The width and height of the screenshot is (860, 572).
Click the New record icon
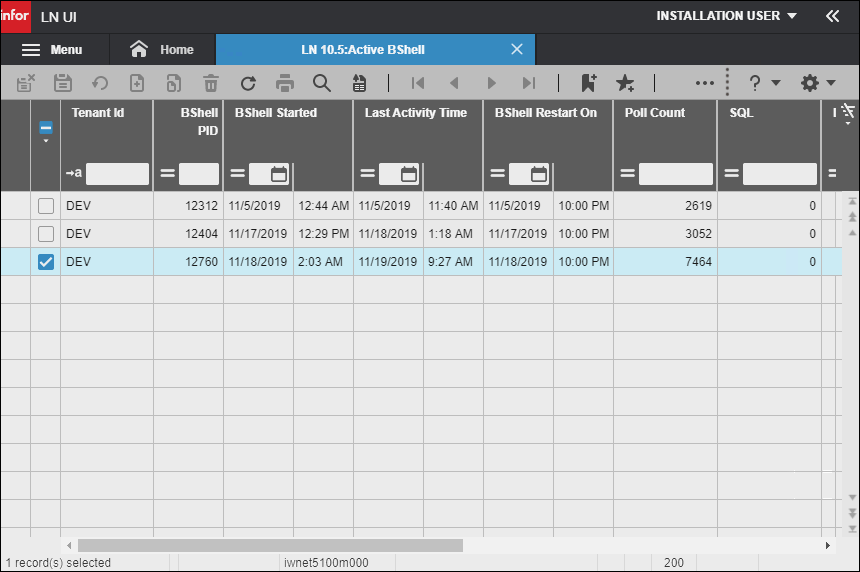[x=137, y=83]
